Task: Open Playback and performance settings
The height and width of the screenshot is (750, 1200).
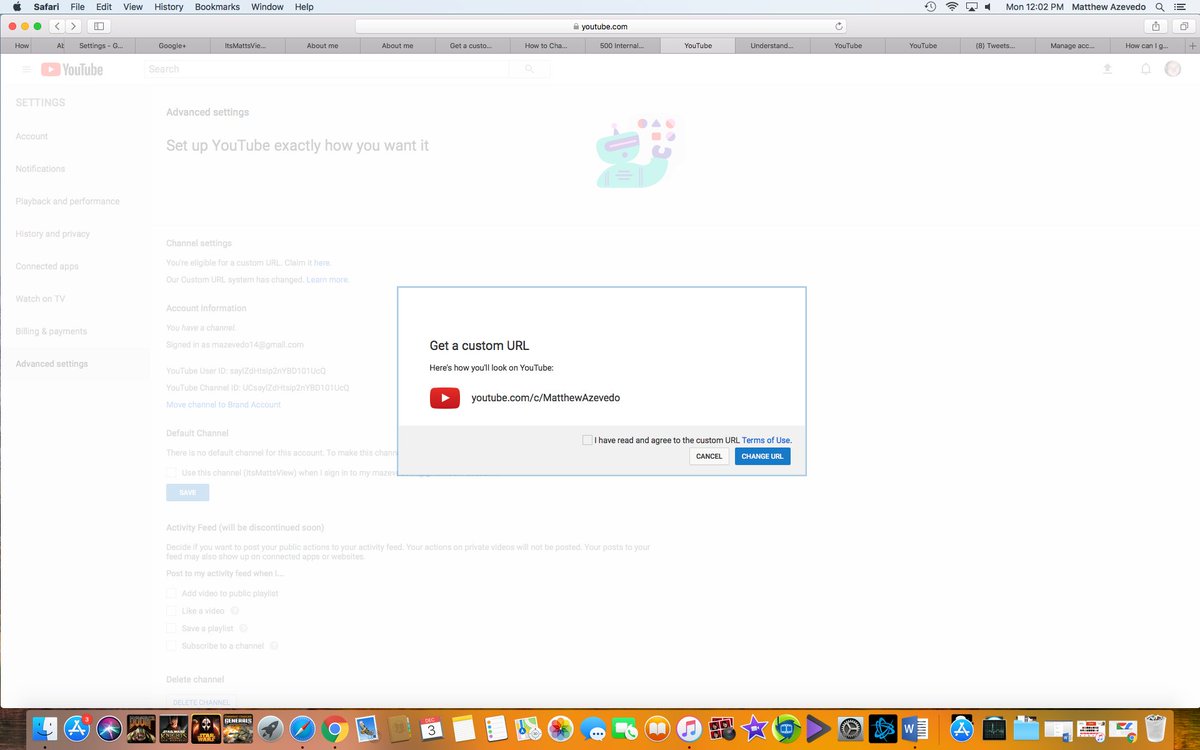Action: click(x=67, y=201)
